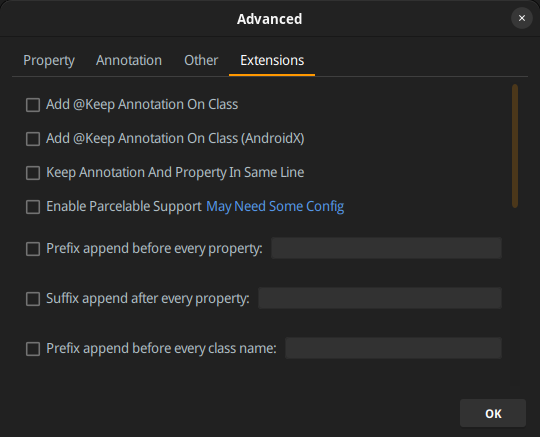540x437 pixels.
Task: Tick Prefix append before every class name
Action: (33, 349)
